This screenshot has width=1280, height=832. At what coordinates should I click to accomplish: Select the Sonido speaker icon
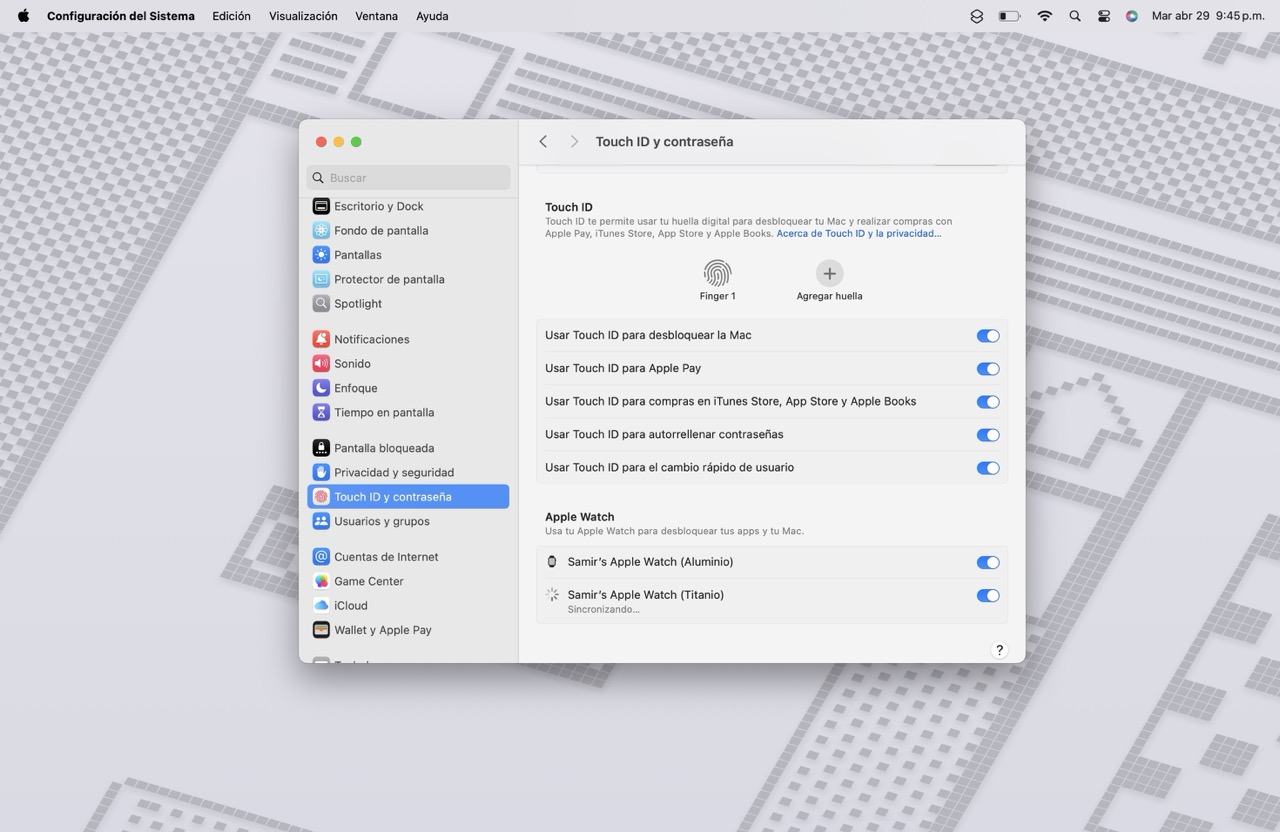click(321, 363)
